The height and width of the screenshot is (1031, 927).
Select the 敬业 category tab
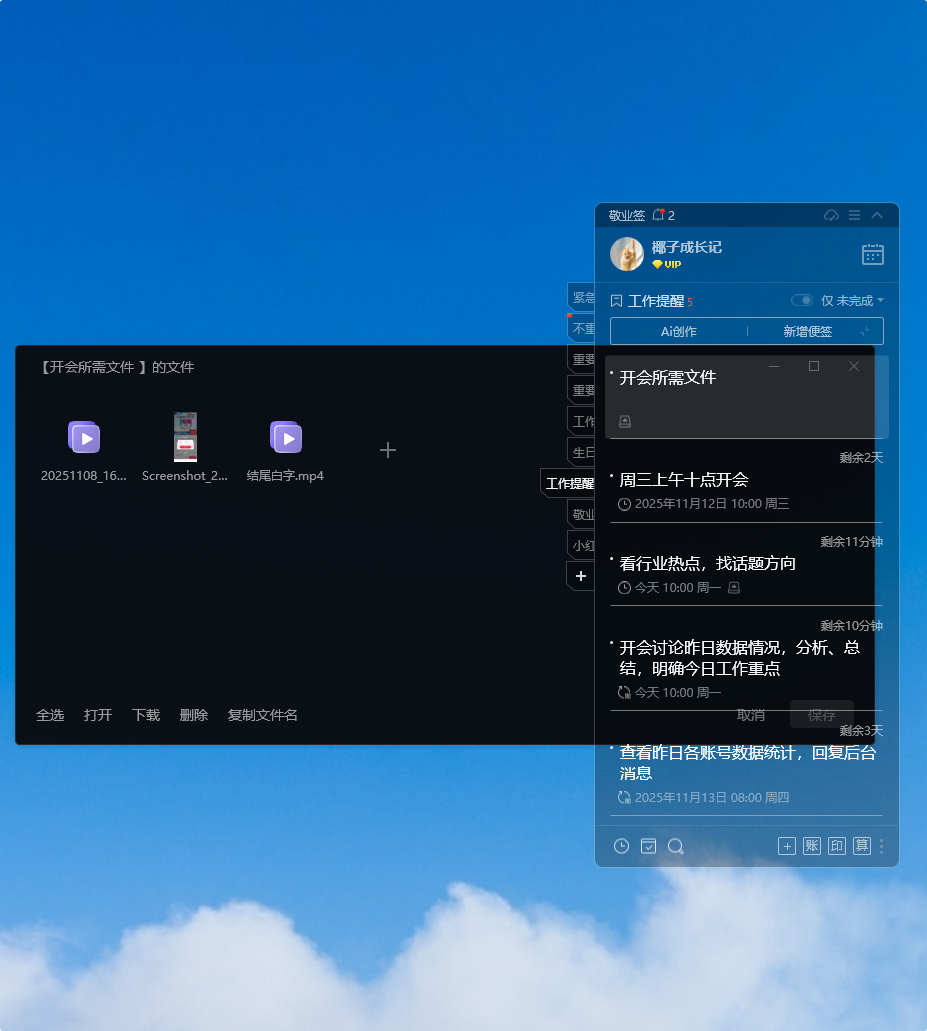coord(582,514)
